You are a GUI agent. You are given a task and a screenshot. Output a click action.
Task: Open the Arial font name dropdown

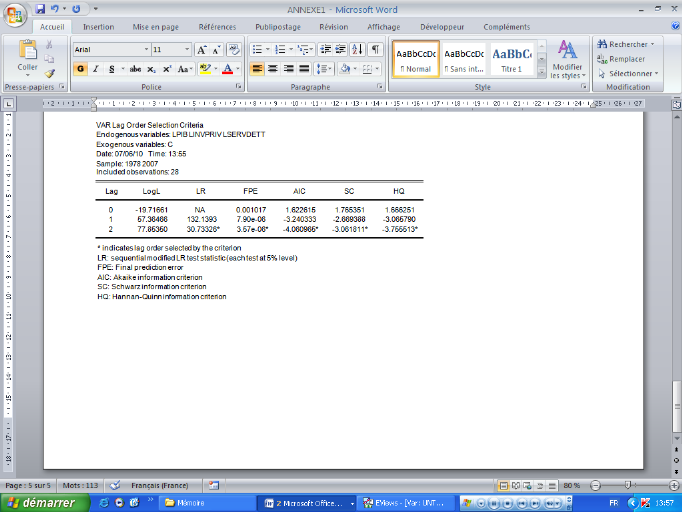click(x=146, y=50)
